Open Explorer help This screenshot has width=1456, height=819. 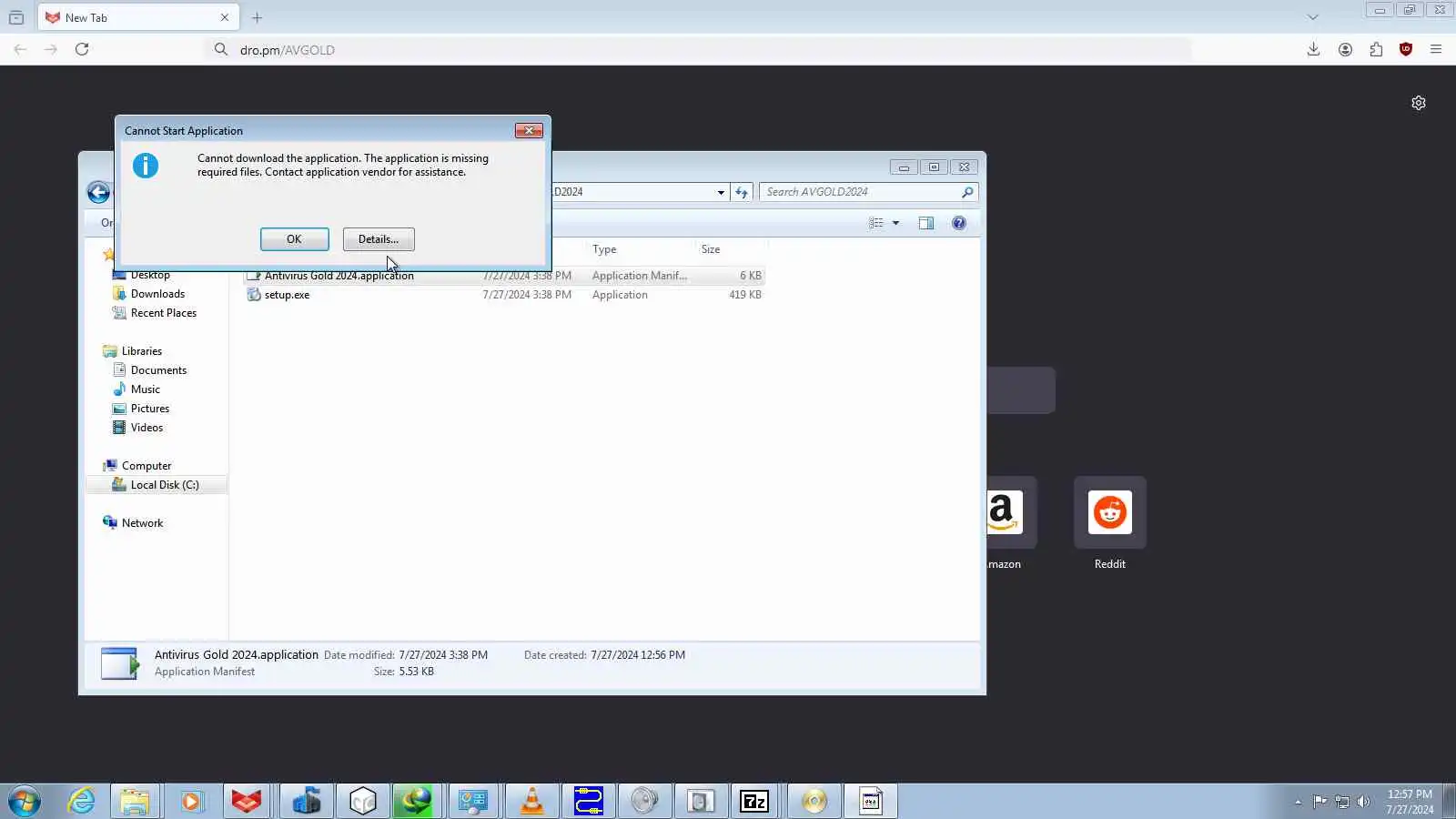point(959,223)
